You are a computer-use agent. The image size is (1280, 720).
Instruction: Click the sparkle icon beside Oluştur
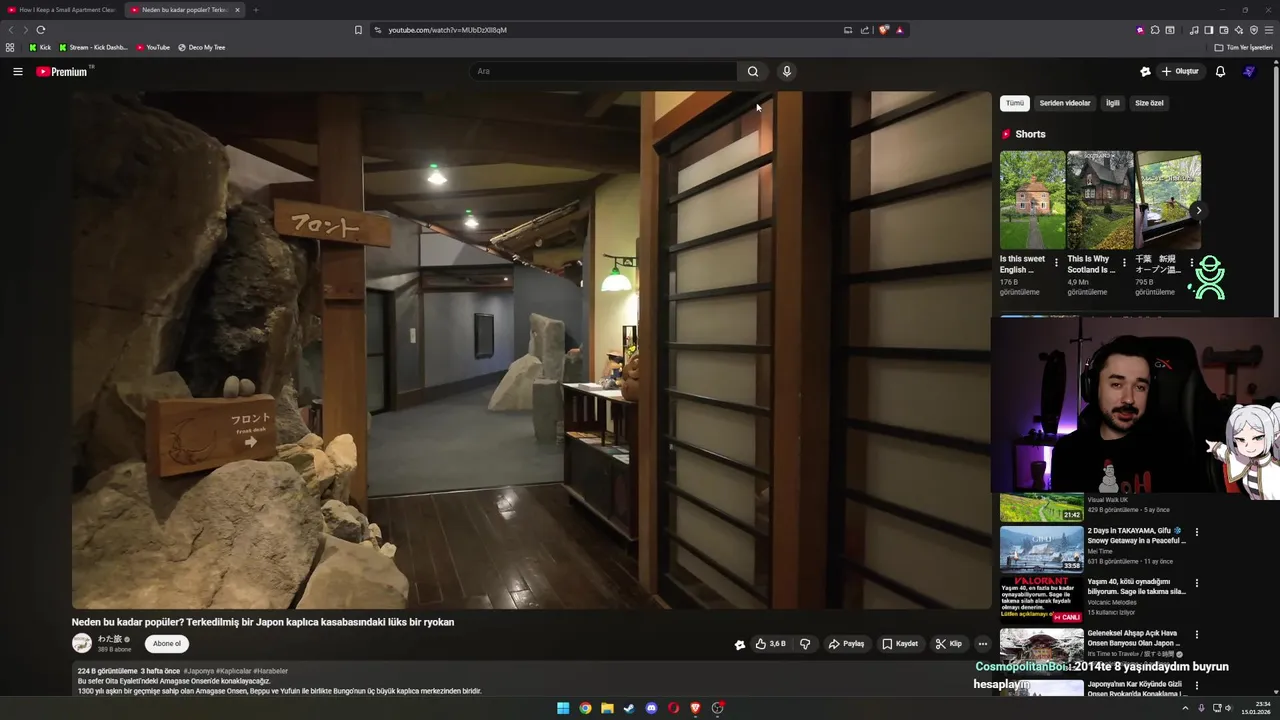click(1145, 71)
